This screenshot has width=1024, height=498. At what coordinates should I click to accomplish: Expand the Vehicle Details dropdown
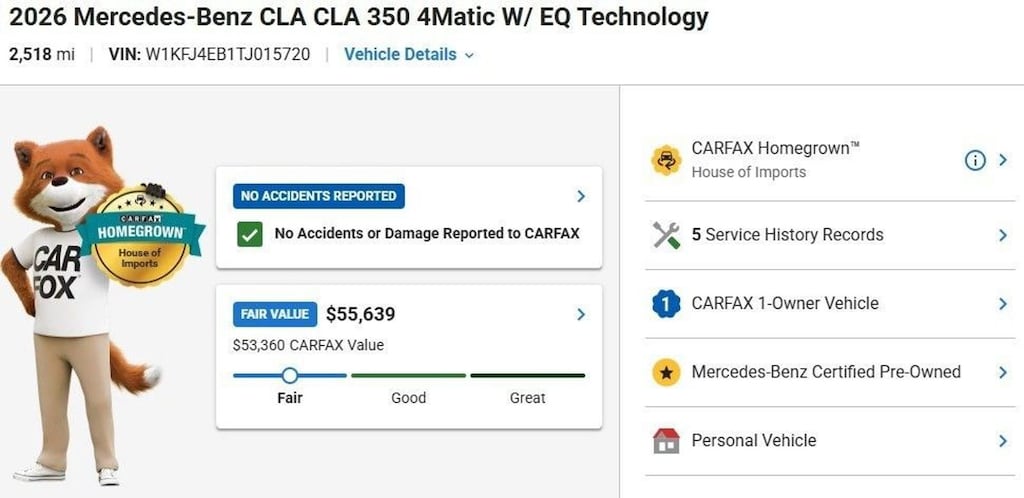(409, 54)
